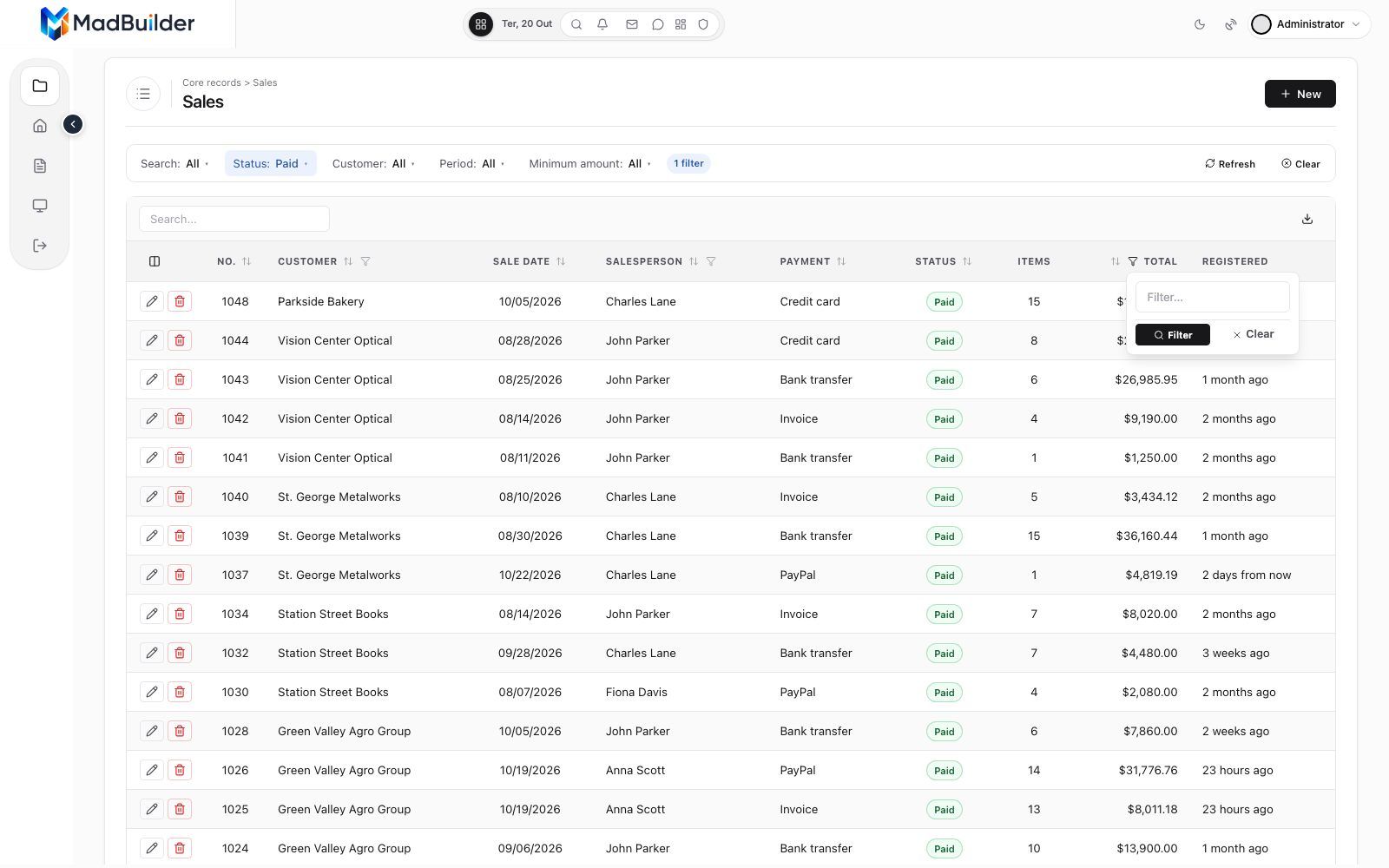Apply the Total column filter with Filter button
Image resolution: width=1389 pixels, height=868 pixels.
[x=1173, y=335]
